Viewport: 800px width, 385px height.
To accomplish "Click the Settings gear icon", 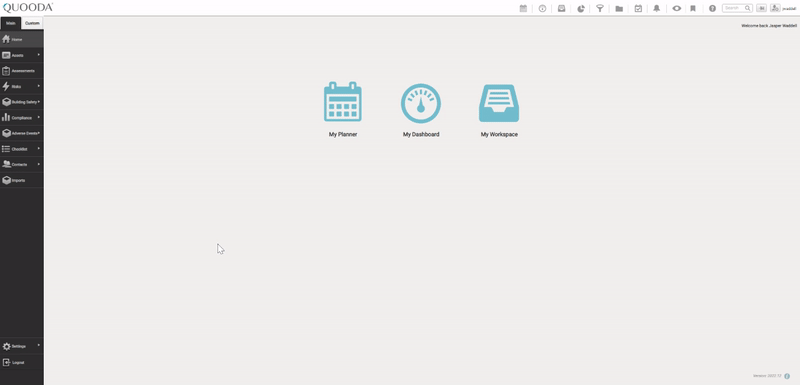I will click(x=6, y=346).
